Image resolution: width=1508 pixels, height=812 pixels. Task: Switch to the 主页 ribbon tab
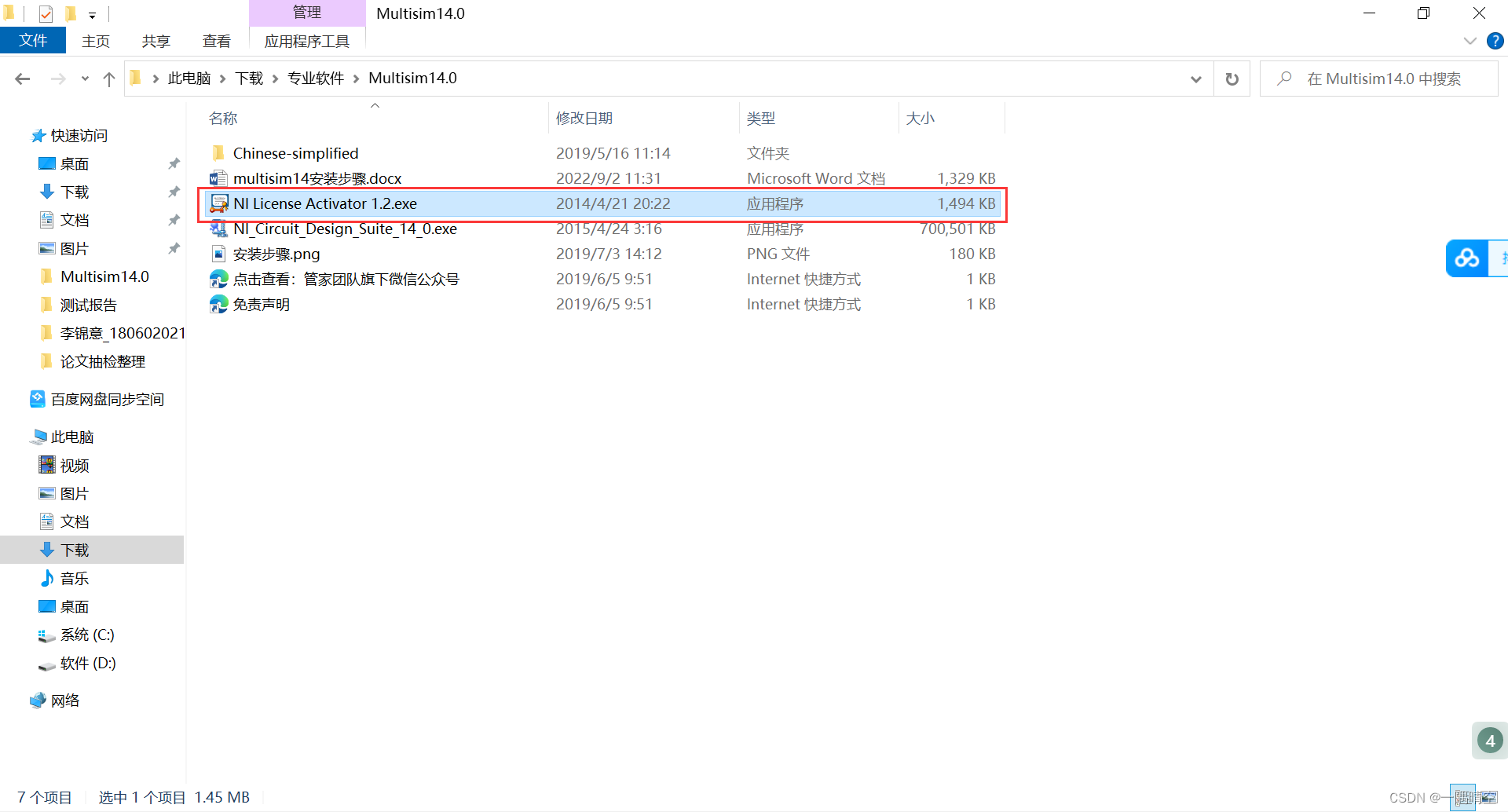click(x=96, y=41)
